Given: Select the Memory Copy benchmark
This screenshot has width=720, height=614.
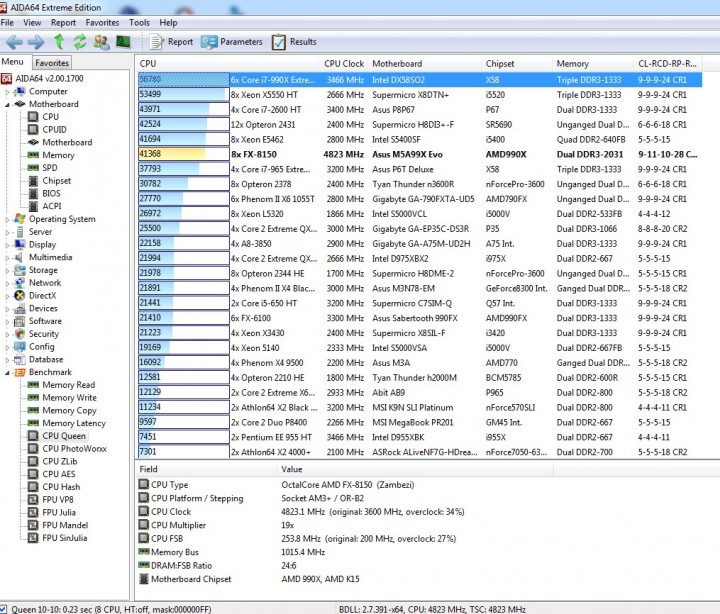Looking at the screenshot, I should click(x=69, y=411).
